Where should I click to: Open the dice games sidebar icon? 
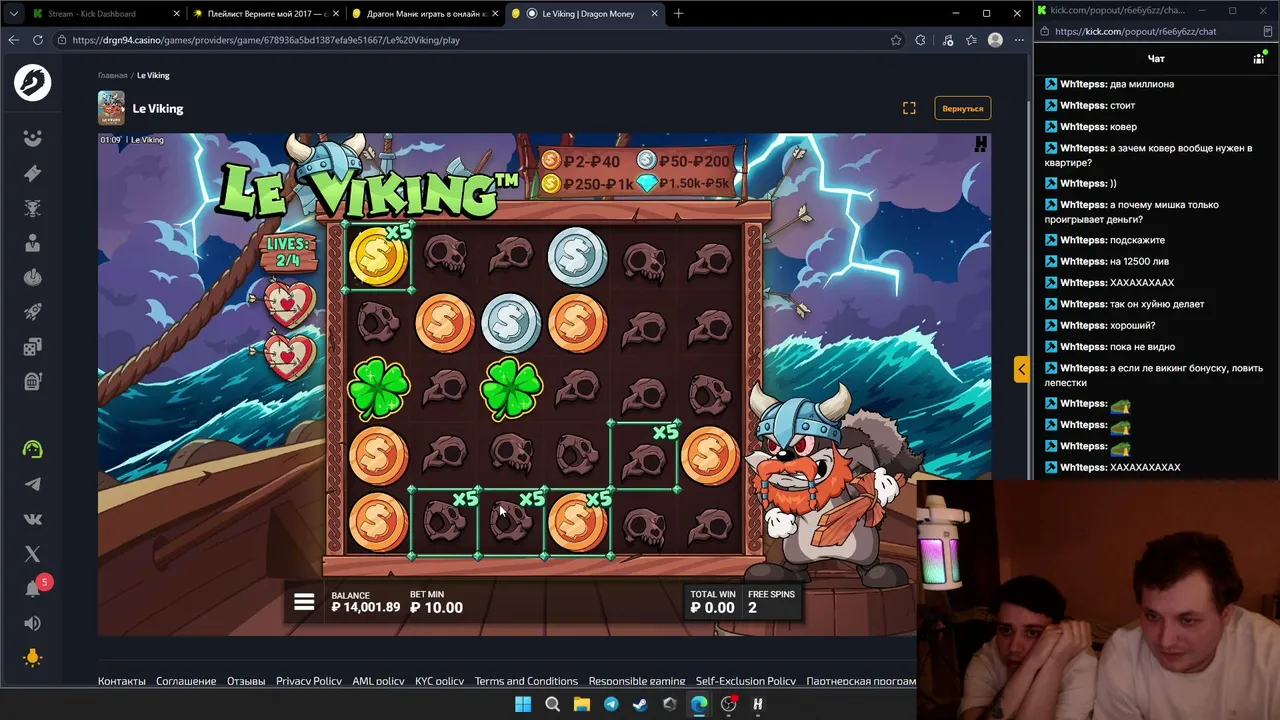tap(32, 347)
